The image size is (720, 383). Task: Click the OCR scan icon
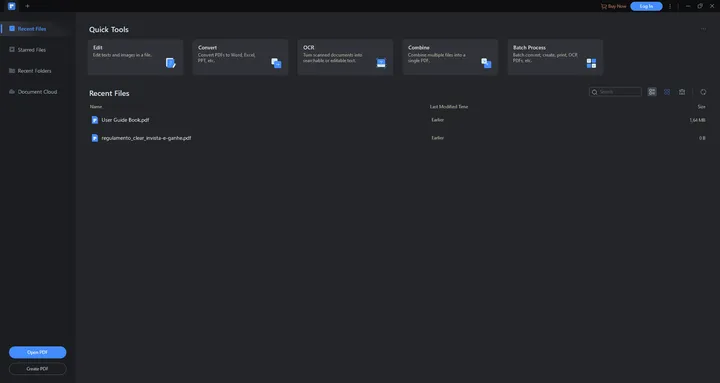[381, 63]
